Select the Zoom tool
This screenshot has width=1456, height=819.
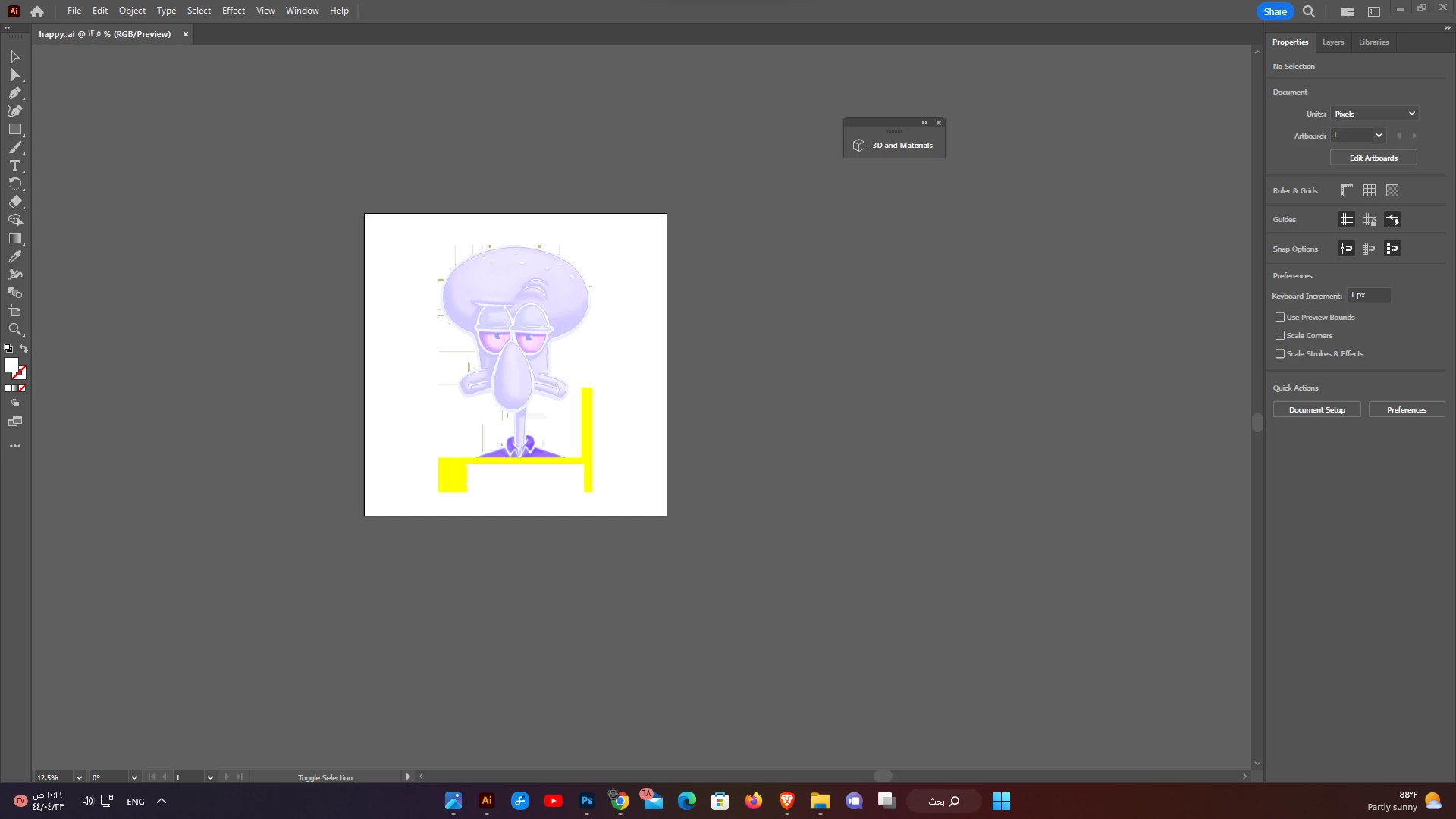click(14, 329)
